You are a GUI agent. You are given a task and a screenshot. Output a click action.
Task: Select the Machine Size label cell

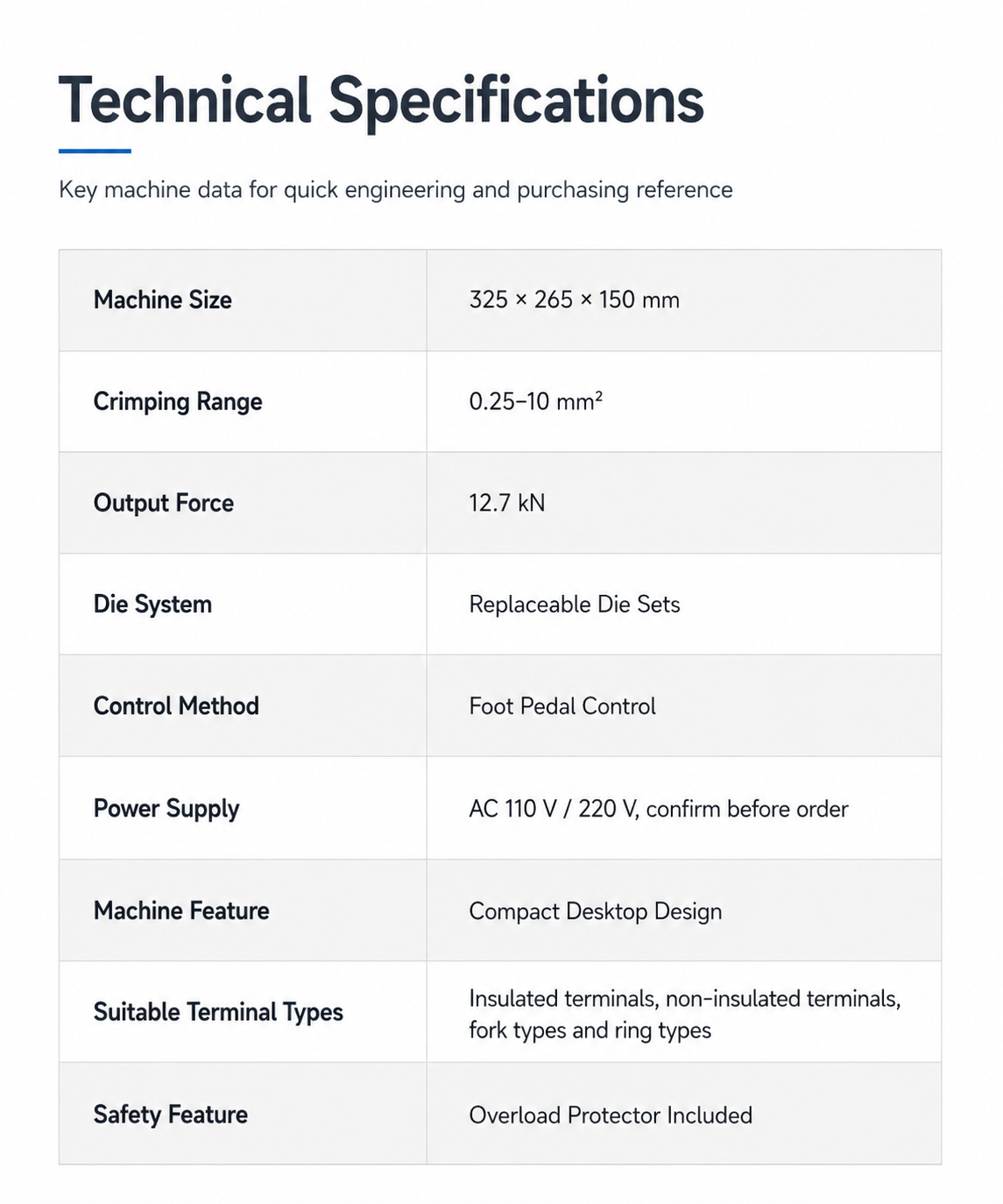coord(243,301)
